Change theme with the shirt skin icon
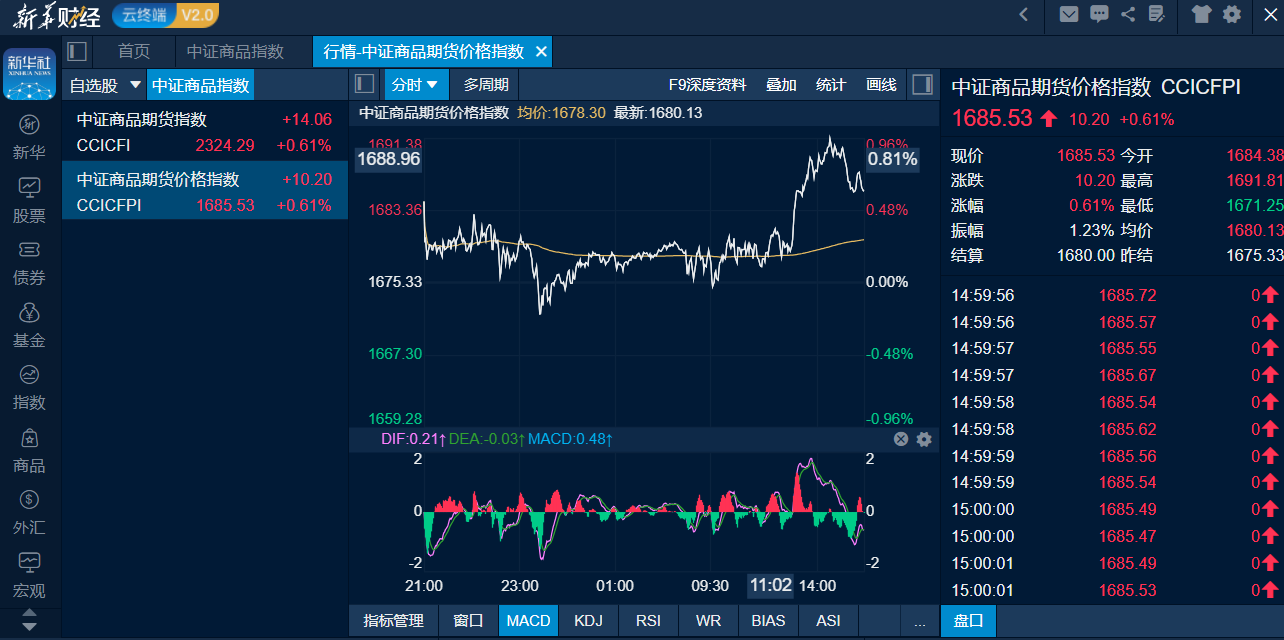The height and width of the screenshot is (640, 1284). [x=1201, y=14]
